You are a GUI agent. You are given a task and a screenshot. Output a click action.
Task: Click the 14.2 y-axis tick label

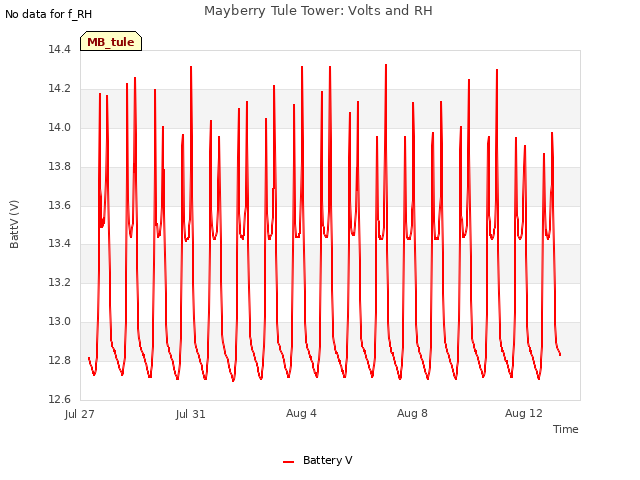coord(60,89)
